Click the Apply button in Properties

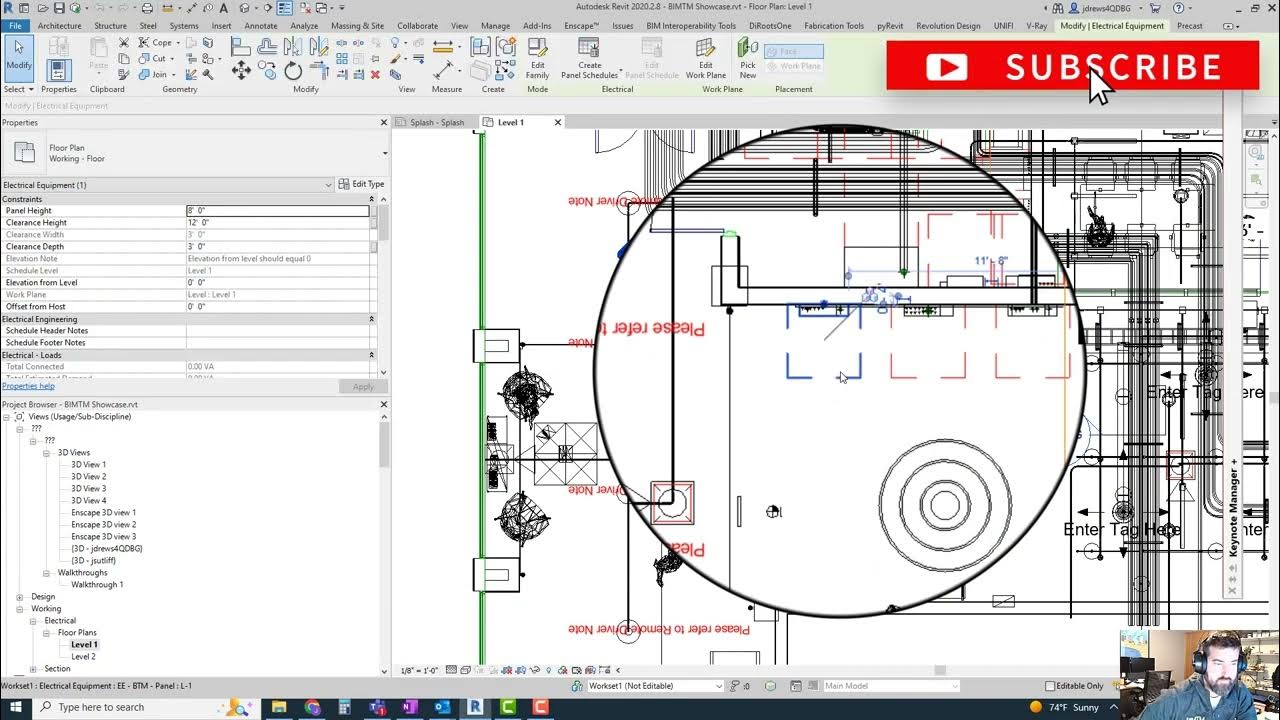[x=363, y=387]
